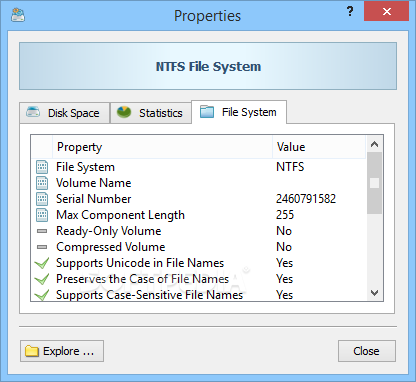Click the value 255
Viewport: 416px width, 382px height.
tap(285, 215)
